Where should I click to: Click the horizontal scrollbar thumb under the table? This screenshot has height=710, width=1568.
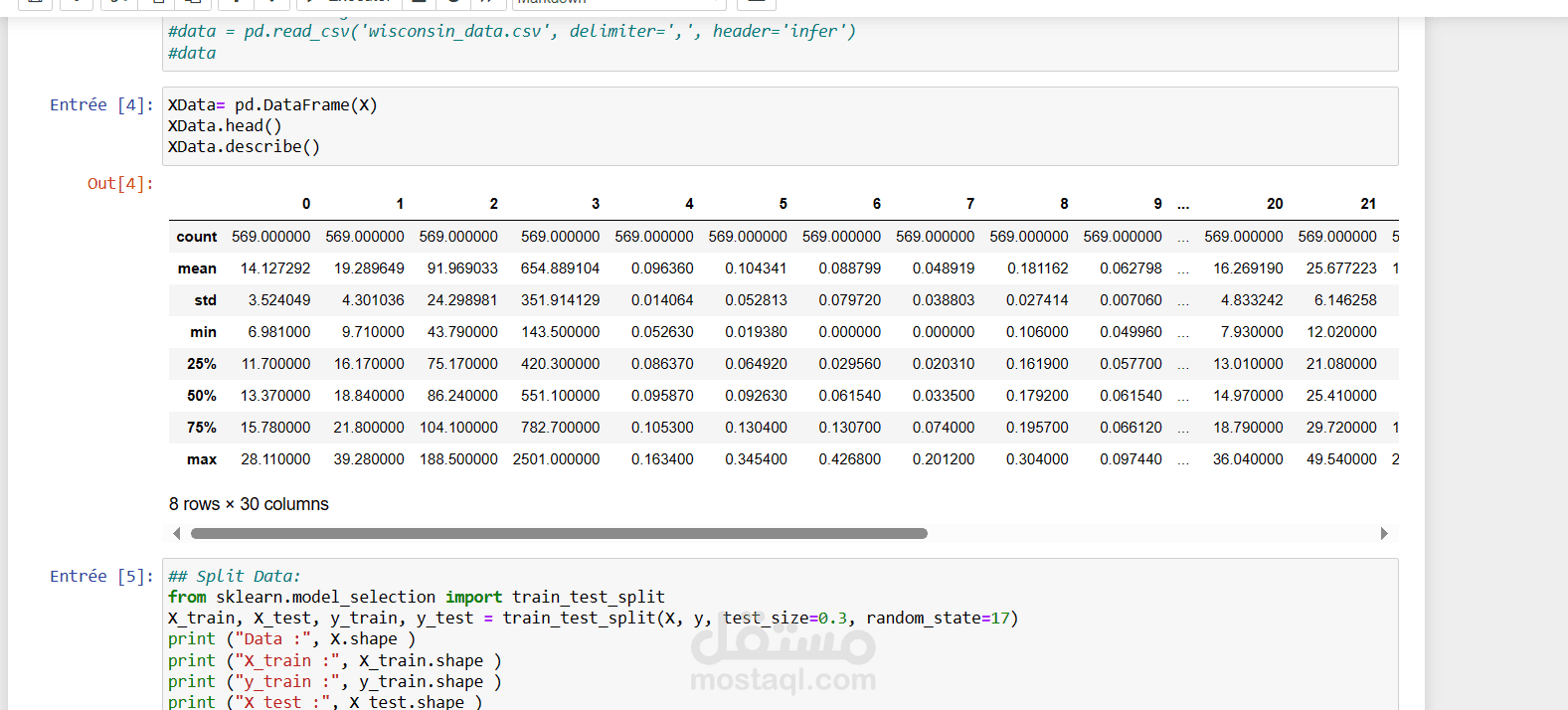559,534
